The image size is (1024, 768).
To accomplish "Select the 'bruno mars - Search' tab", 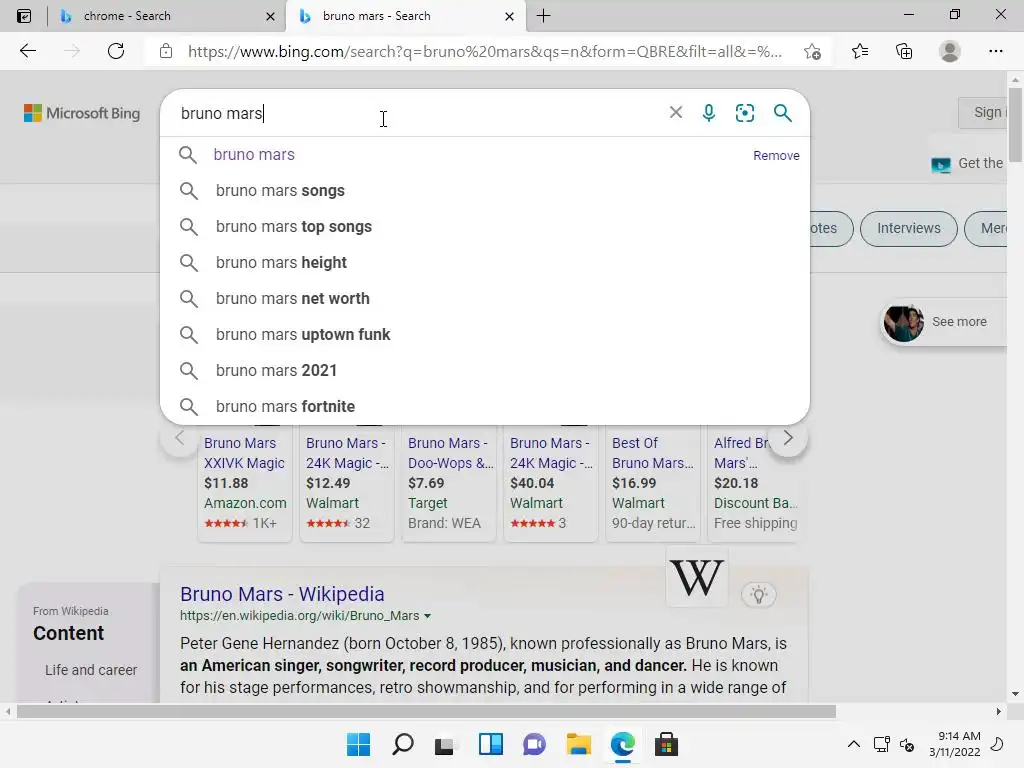I will pos(405,16).
